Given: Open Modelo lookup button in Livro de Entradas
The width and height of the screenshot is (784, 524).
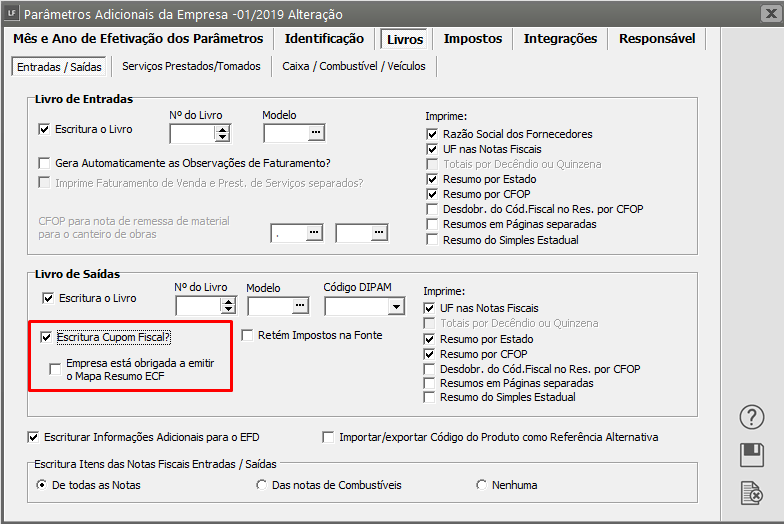Looking at the screenshot, I should pyautogui.click(x=316, y=133).
